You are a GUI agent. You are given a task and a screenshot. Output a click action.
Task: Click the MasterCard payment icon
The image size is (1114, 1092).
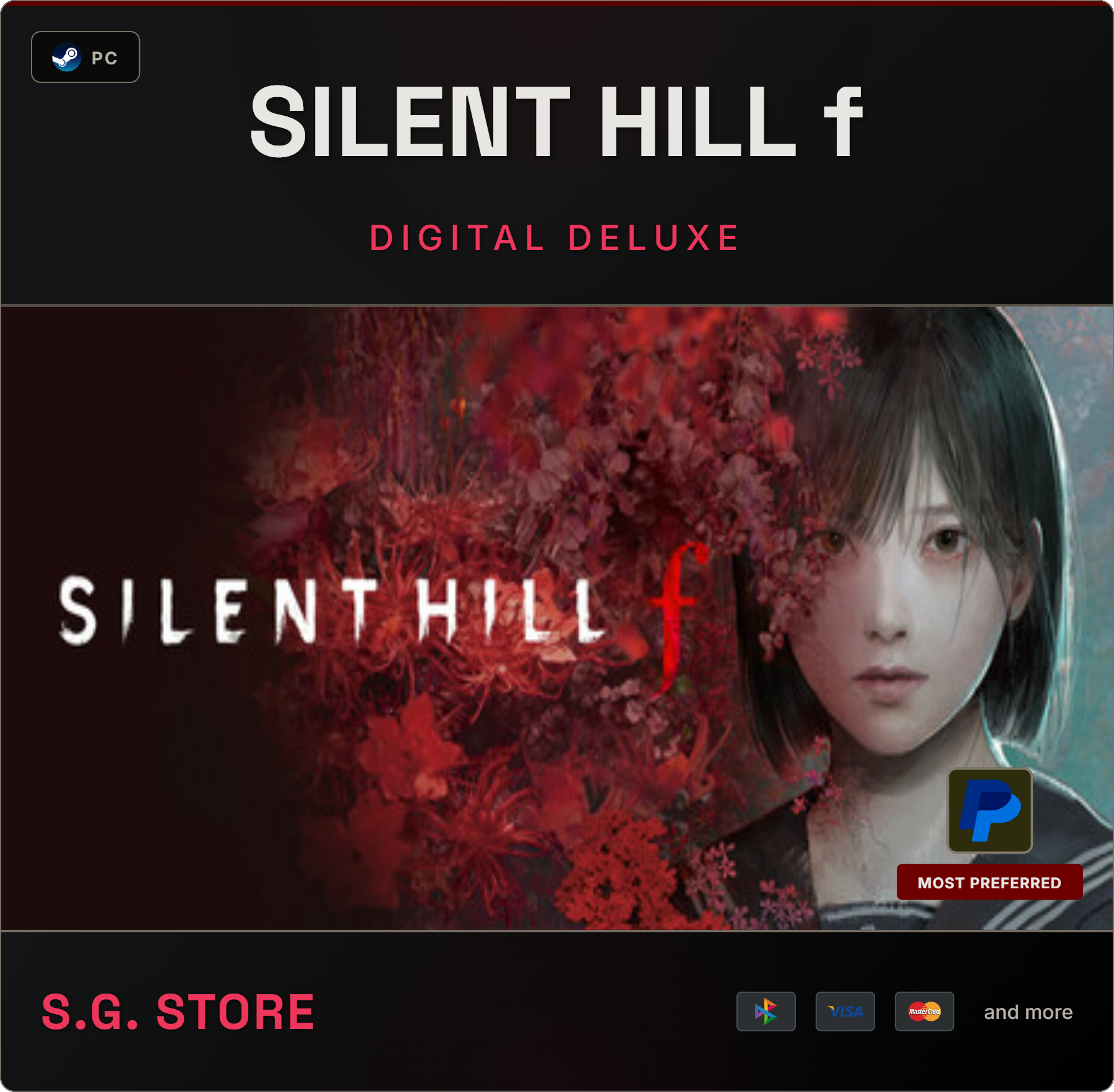(924, 1012)
